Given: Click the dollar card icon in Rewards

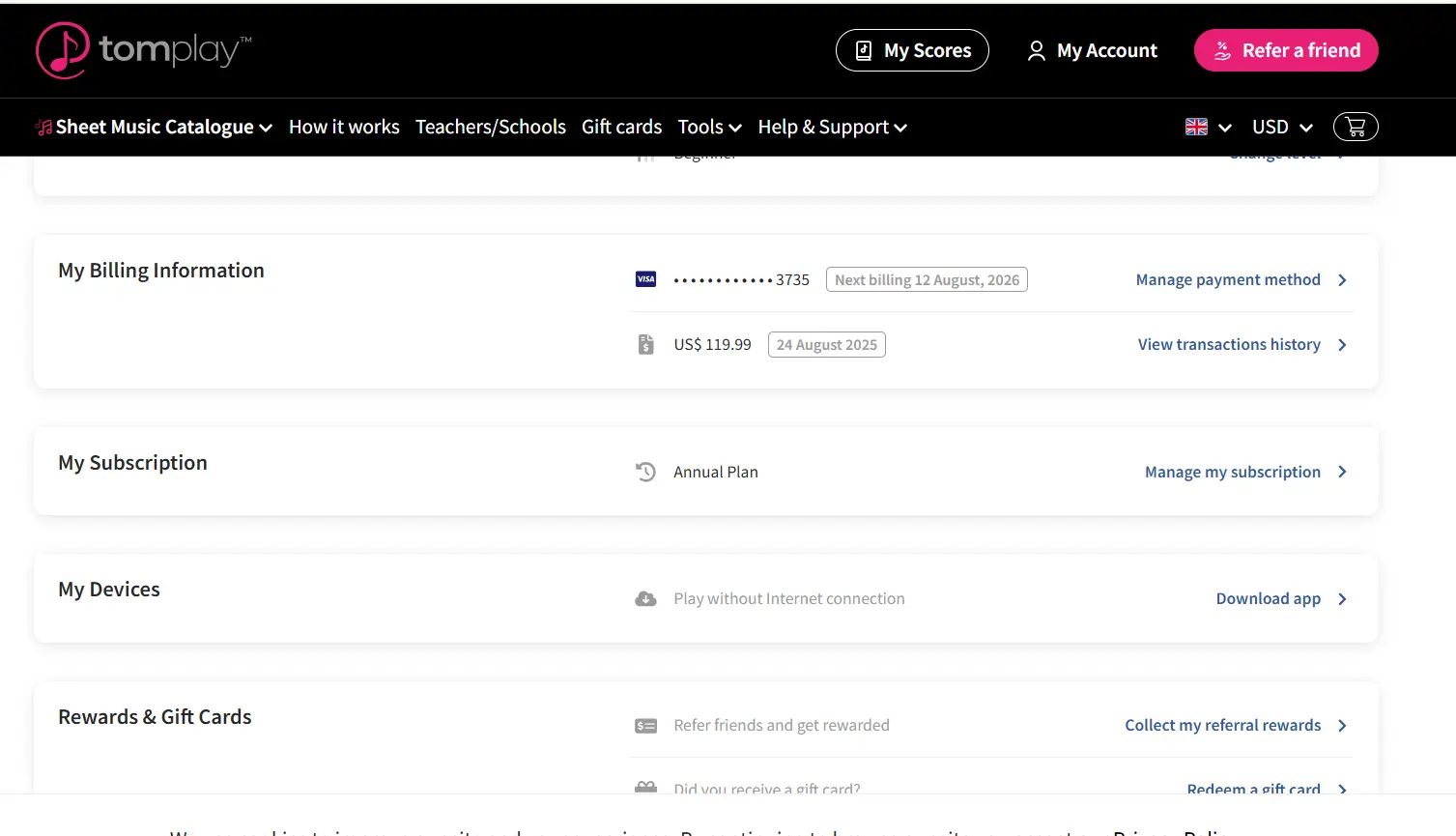Looking at the screenshot, I should (x=645, y=726).
